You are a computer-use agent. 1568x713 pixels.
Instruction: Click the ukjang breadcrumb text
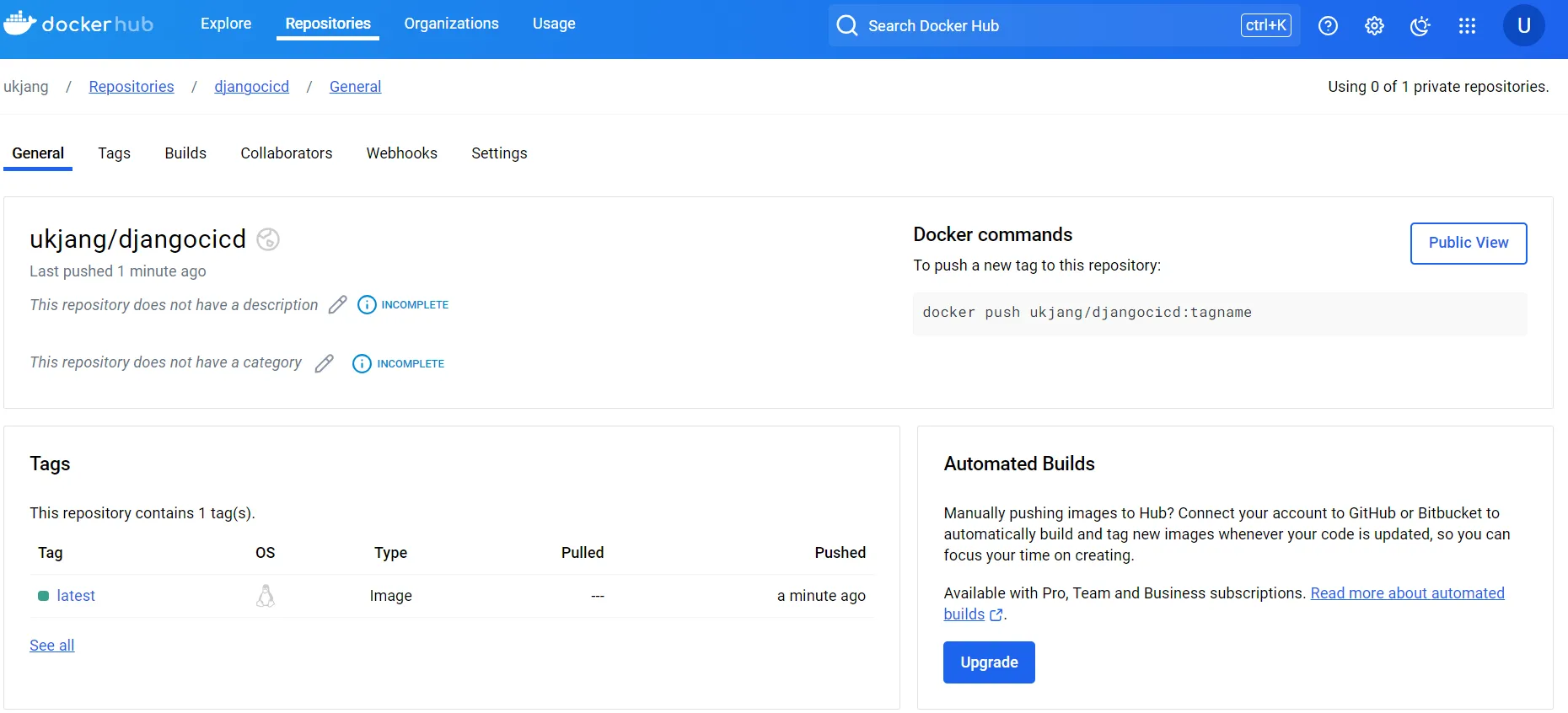point(26,87)
